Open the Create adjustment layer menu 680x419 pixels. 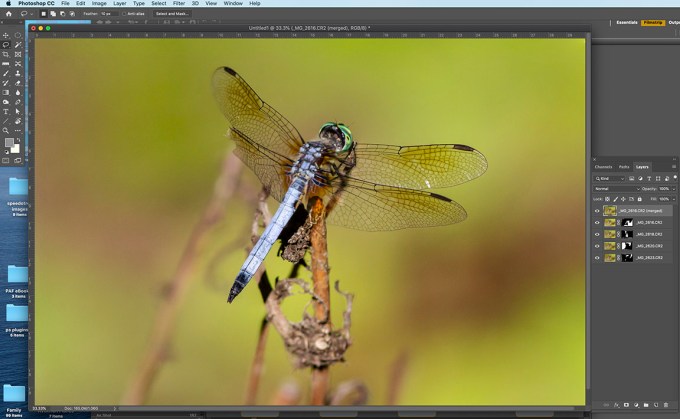coord(636,405)
